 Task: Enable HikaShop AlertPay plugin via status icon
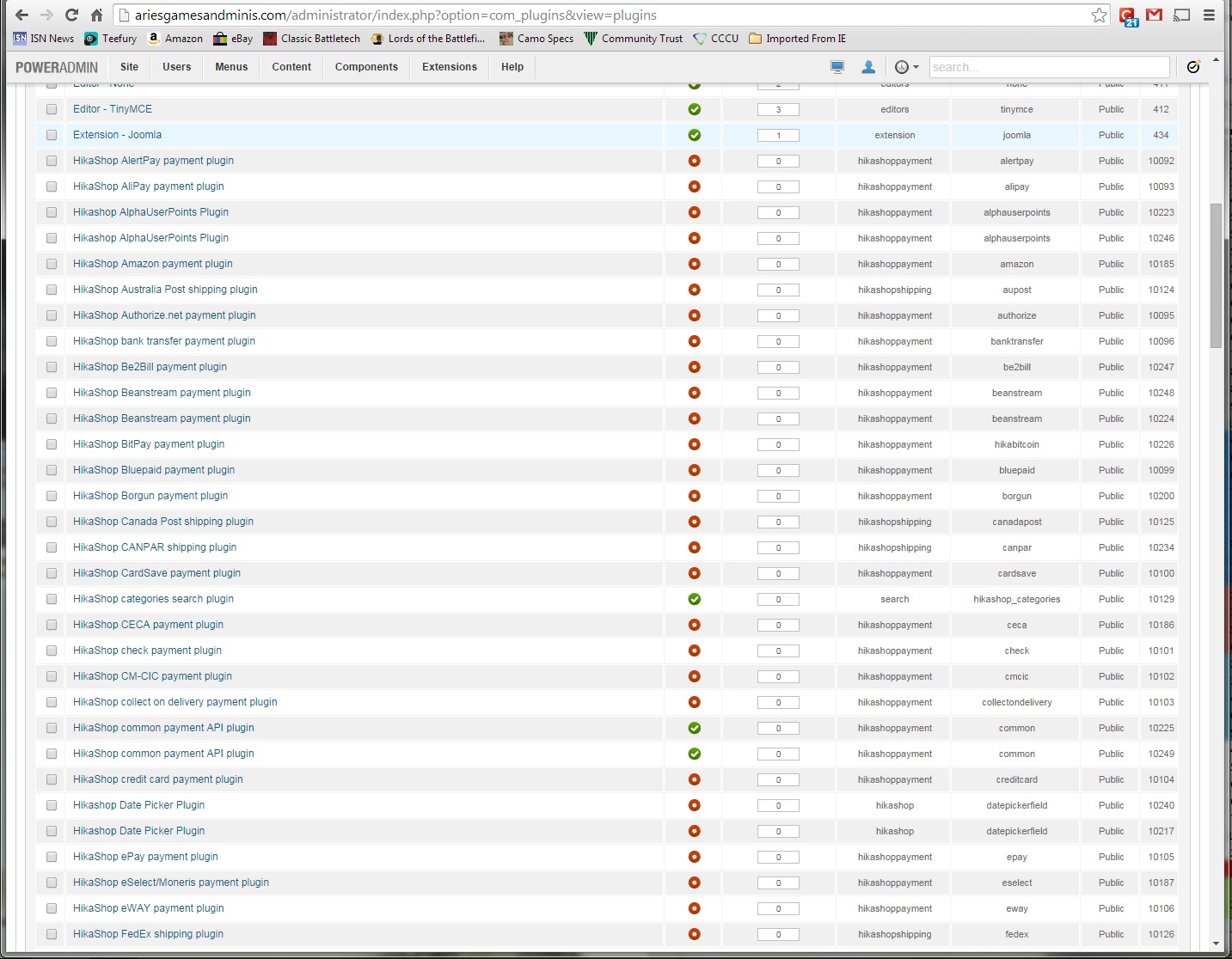[x=695, y=161]
